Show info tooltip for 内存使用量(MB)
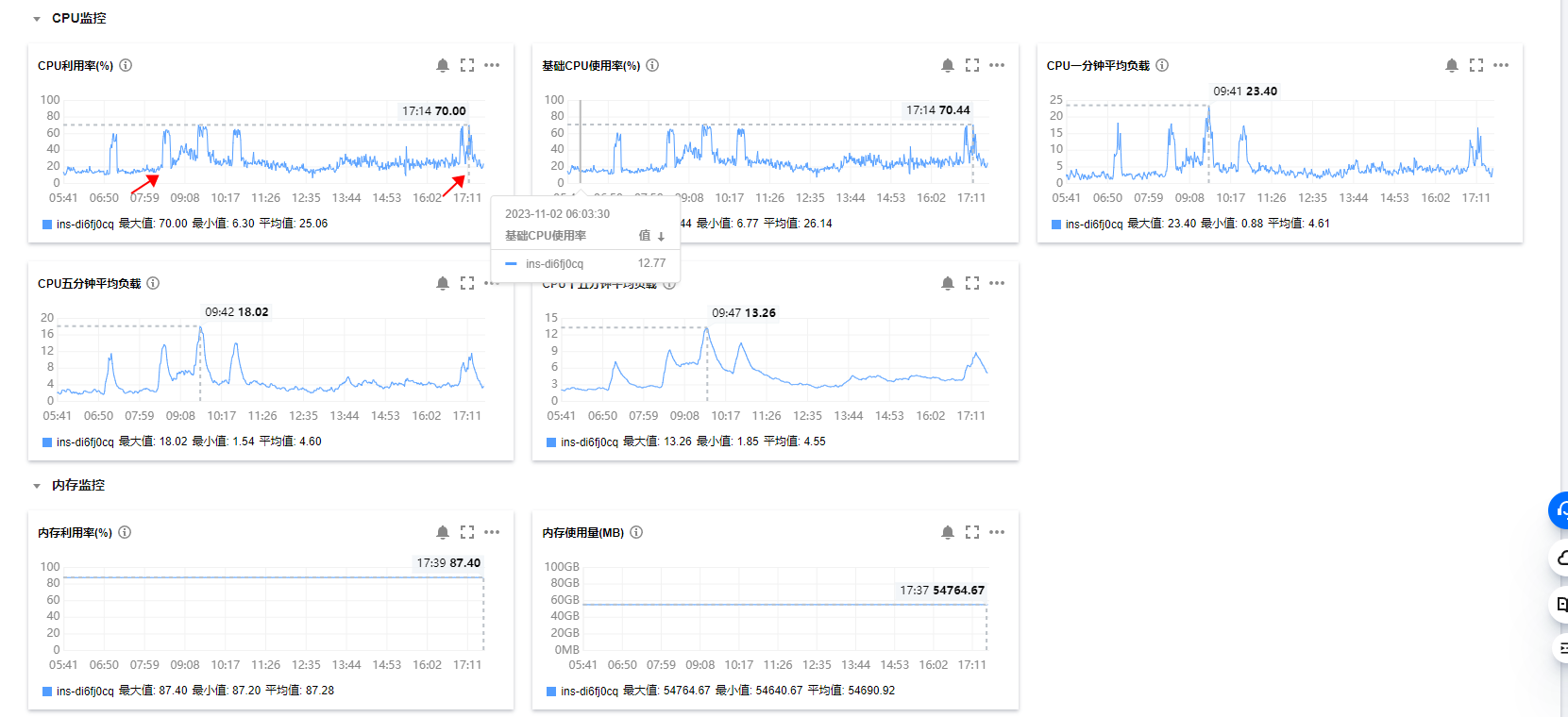The height and width of the screenshot is (717, 1568). tap(636, 532)
